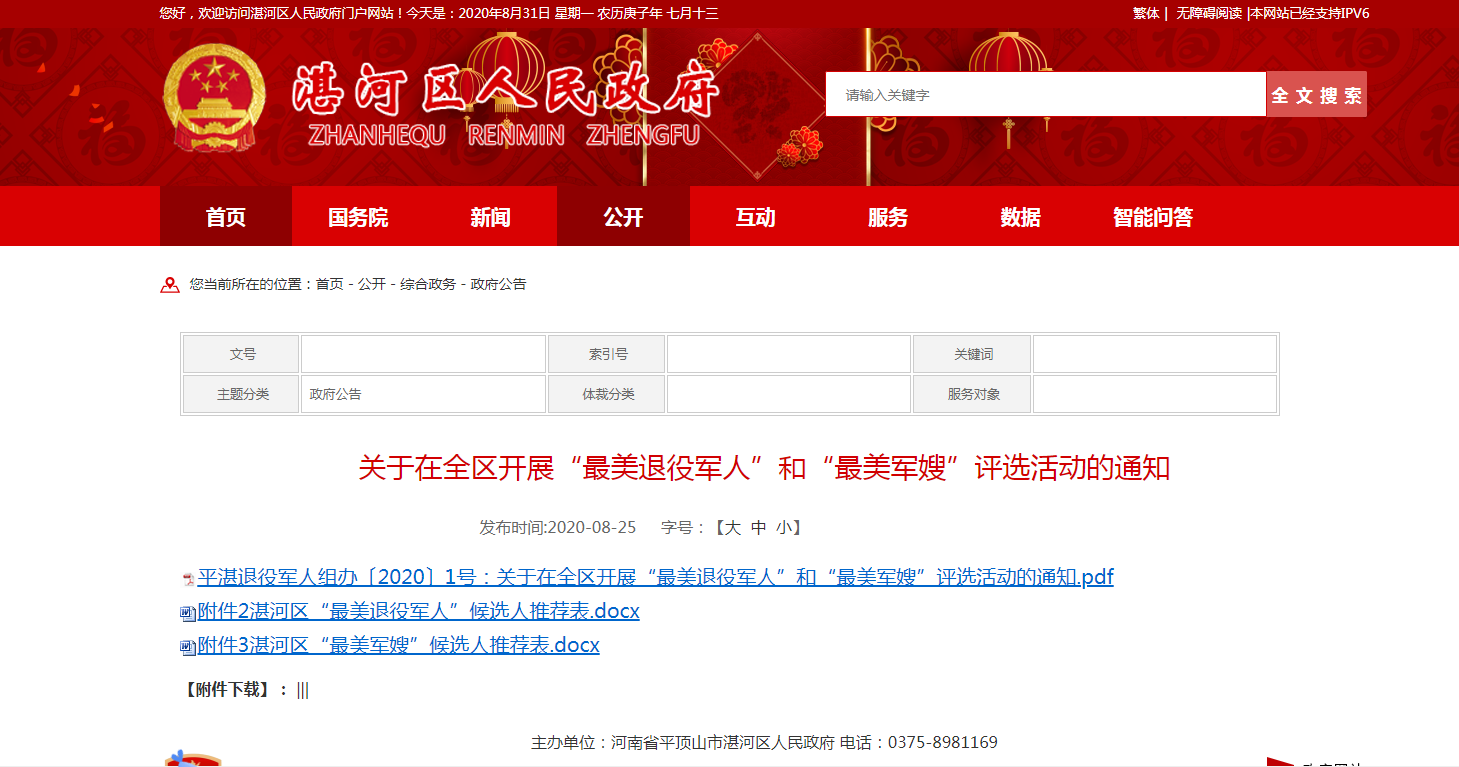
Task: Click the red location pin icon
Action: 170,285
